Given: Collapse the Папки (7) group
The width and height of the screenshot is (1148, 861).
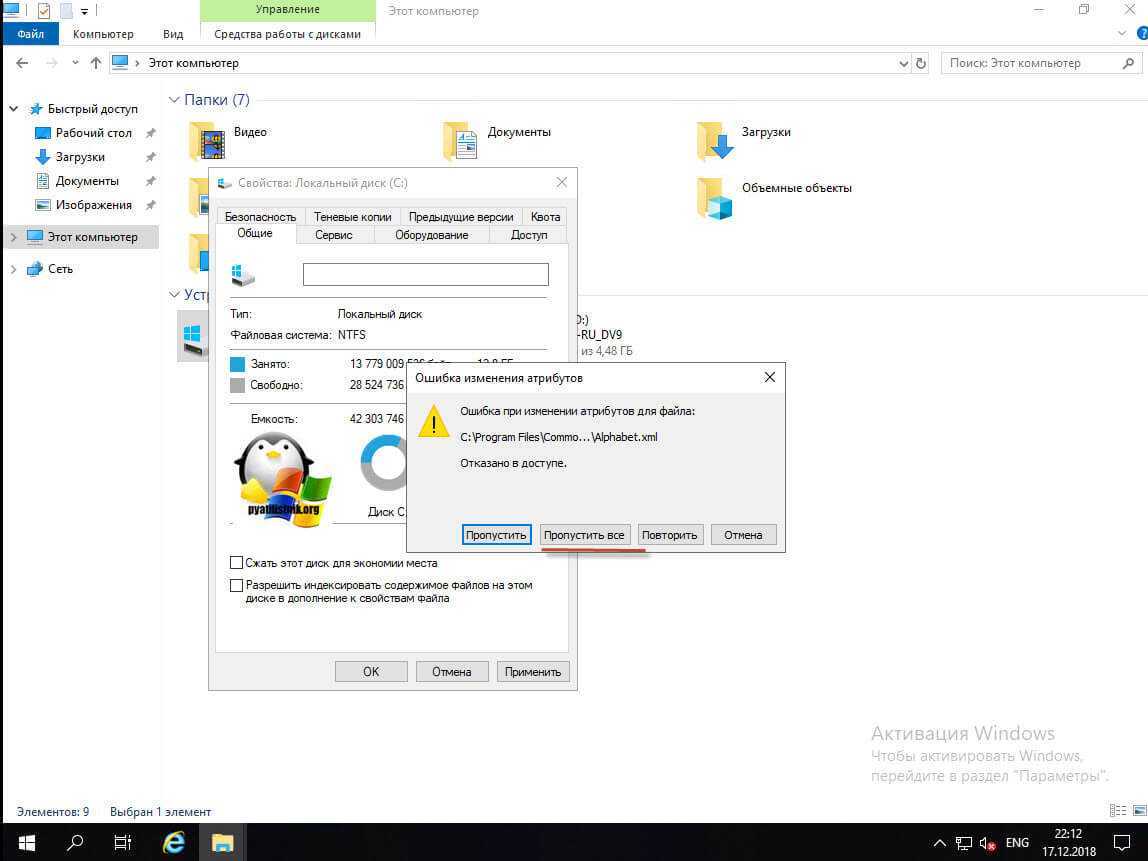Looking at the screenshot, I should (x=174, y=100).
